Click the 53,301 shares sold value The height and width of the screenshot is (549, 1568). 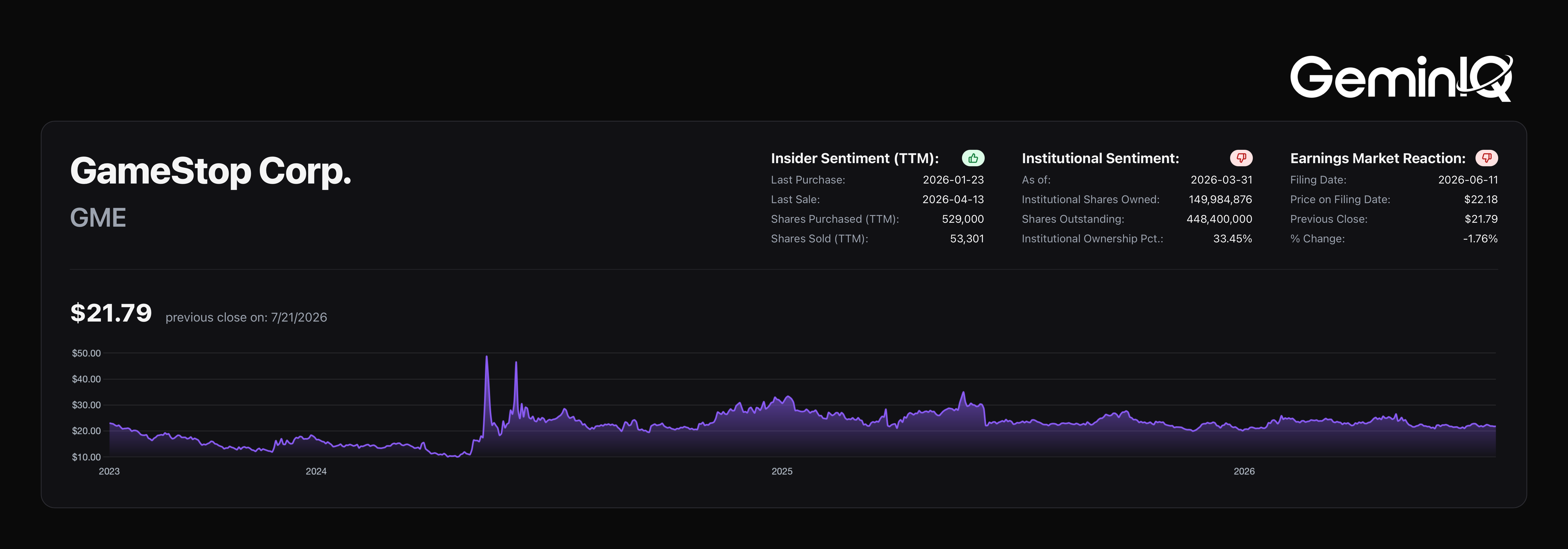click(x=967, y=239)
